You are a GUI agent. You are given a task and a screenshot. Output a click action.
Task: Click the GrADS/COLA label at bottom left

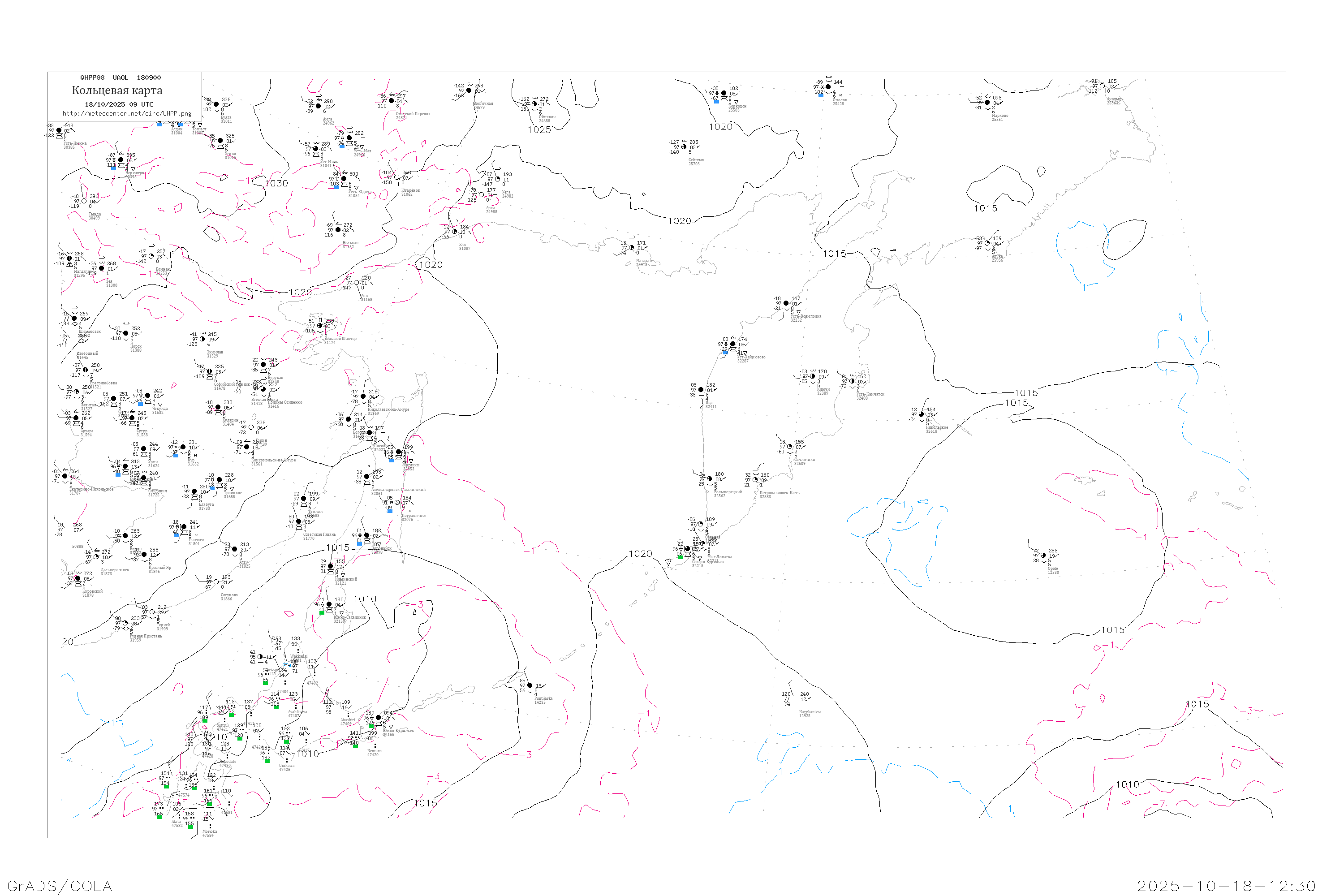click(60, 886)
